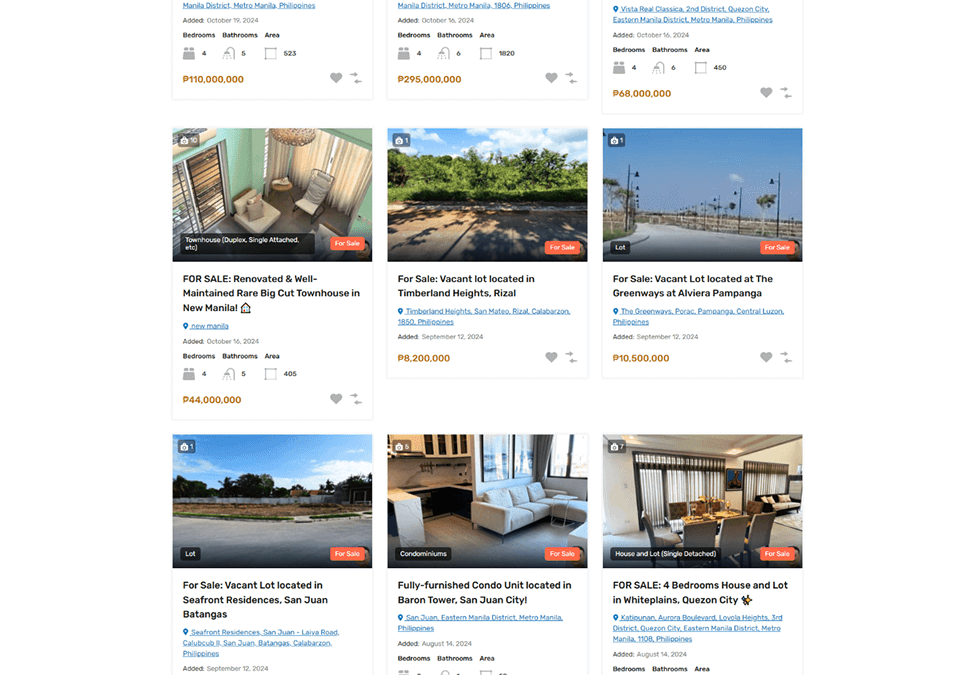Image resolution: width=975 pixels, height=675 pixels.
Task: Favorite the ₱8,200,000 Timberland lot
Action: (x=551, y=357)
